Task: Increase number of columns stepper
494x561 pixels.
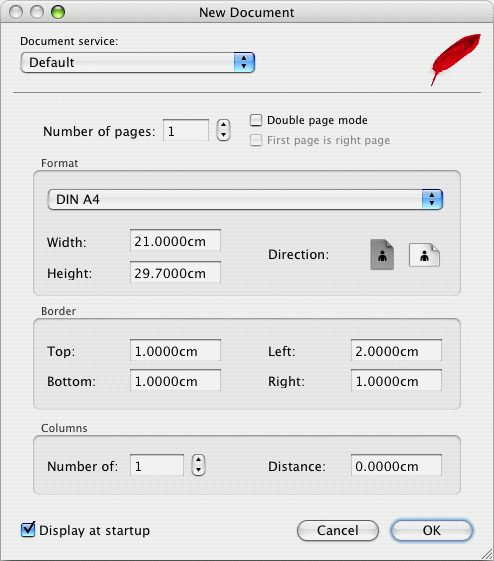Action: [x=199, y=460]
